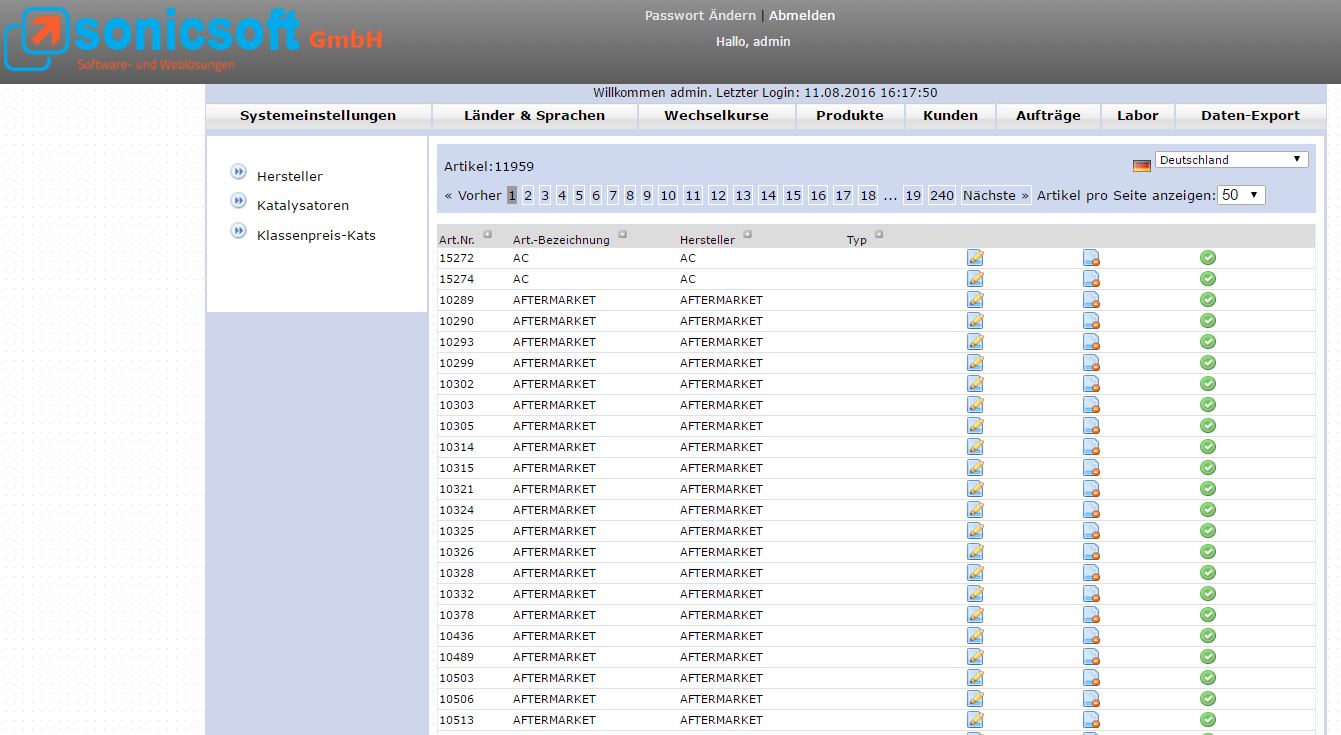
Task: Toggle active status of article 10326
Action: pyautogui.click(x=1208, y=552)
